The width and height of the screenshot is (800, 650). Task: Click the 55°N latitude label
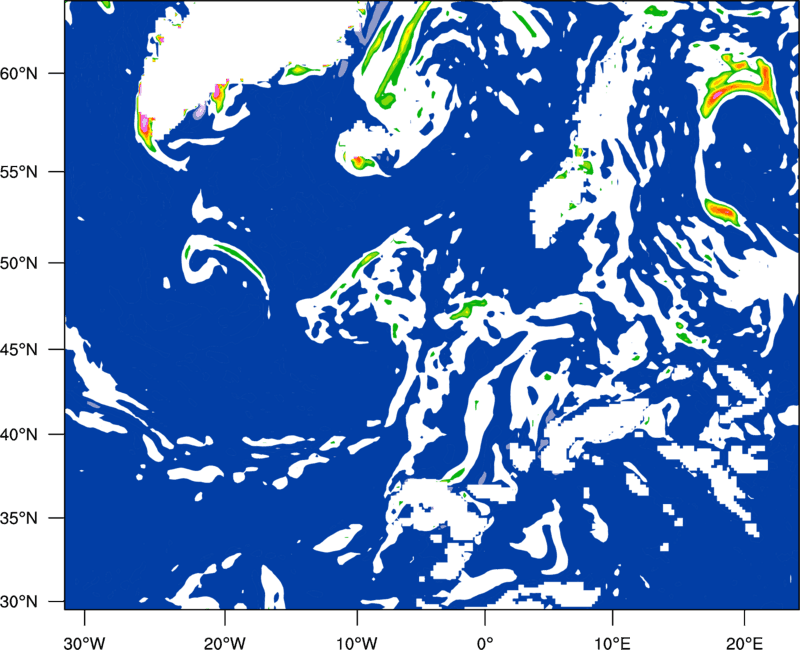click(19, 171)
